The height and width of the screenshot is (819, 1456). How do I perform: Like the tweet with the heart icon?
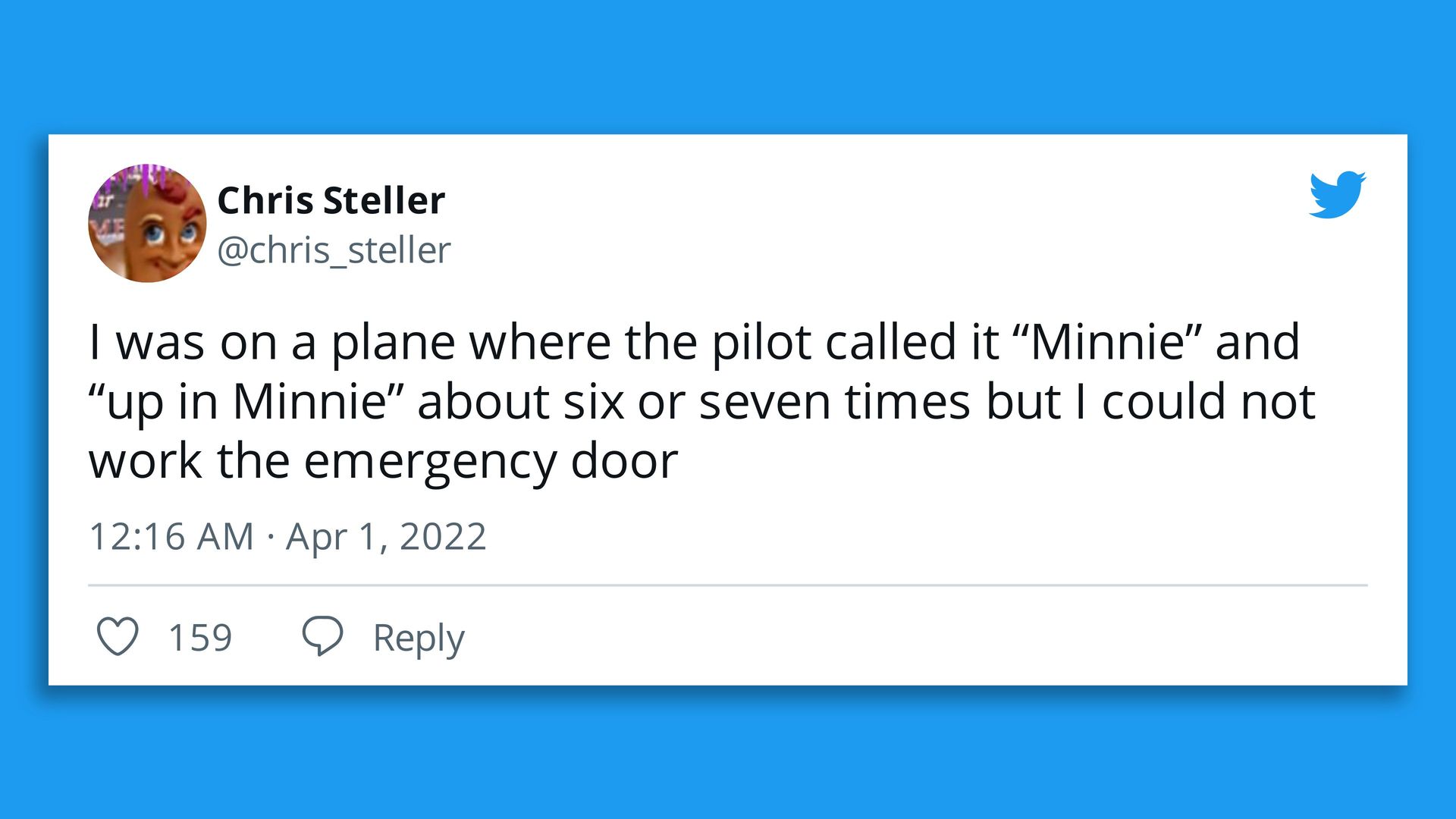(x=118, y=636)
